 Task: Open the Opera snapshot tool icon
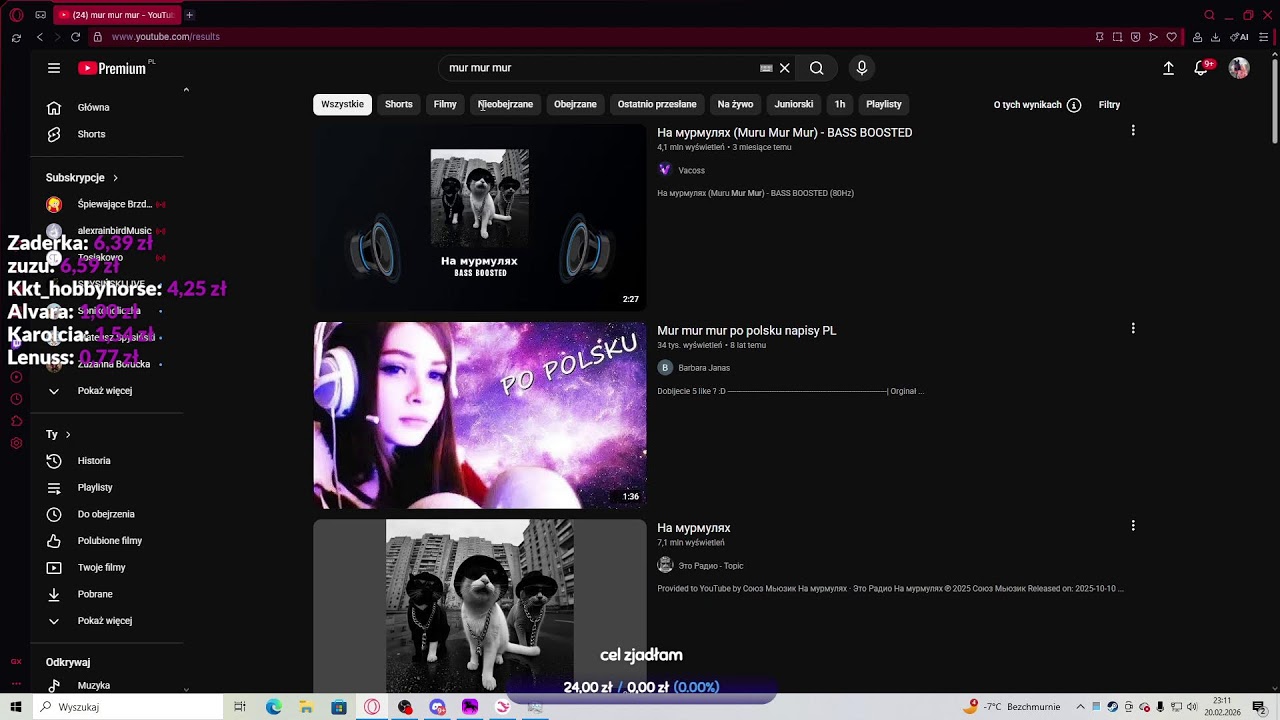(x=1117, y=37)
